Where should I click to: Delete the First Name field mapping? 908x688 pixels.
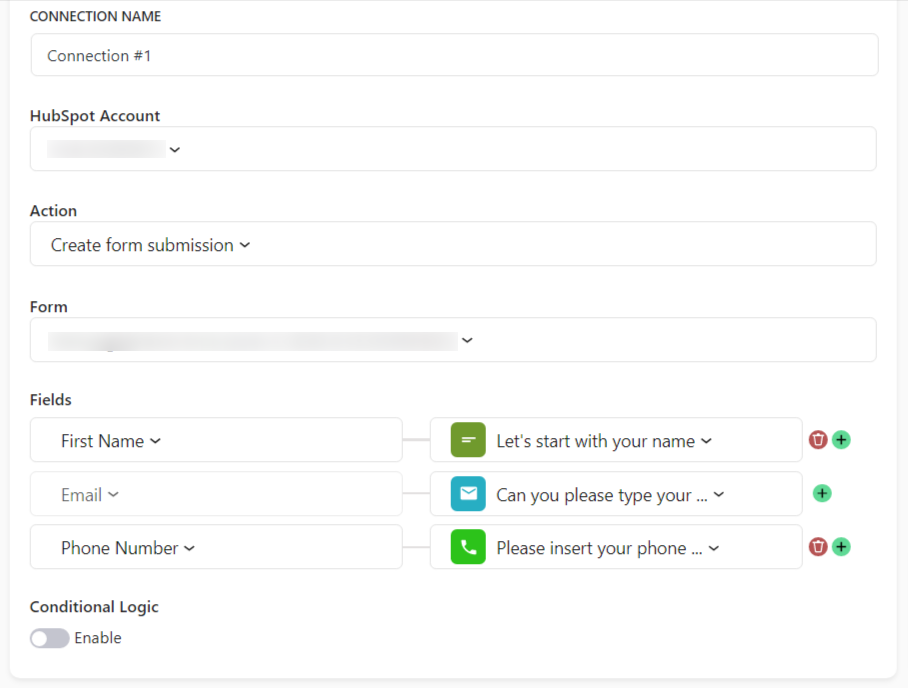tap(818, 440)
